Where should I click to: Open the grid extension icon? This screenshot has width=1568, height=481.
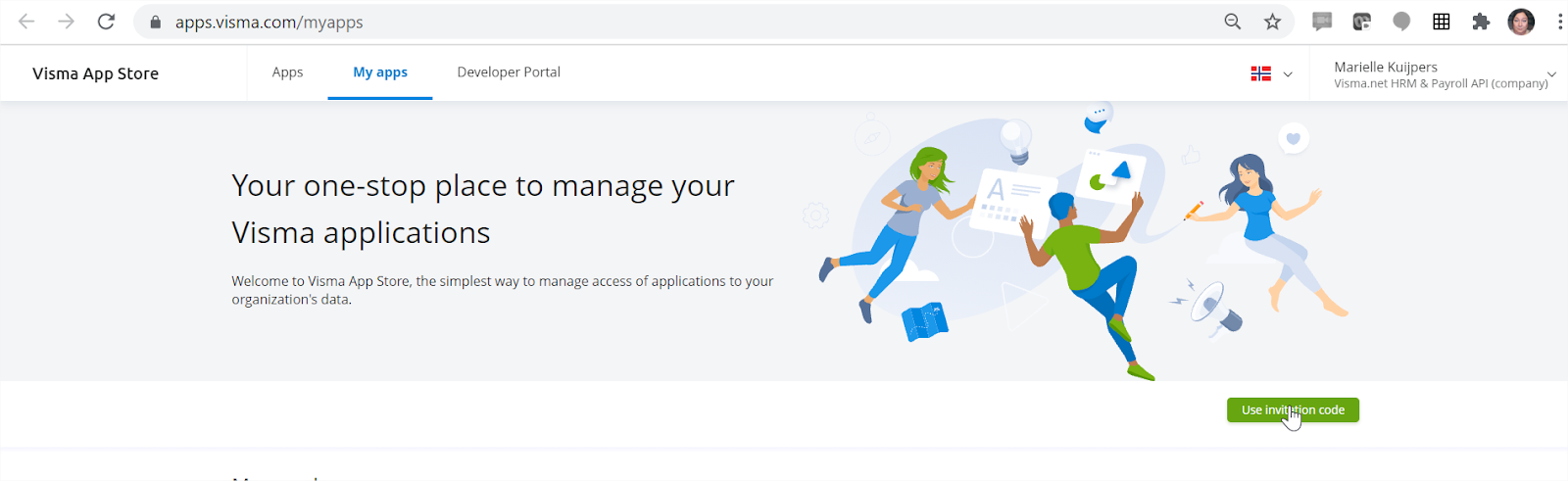pyautogui.click(x=1442, y=22)
